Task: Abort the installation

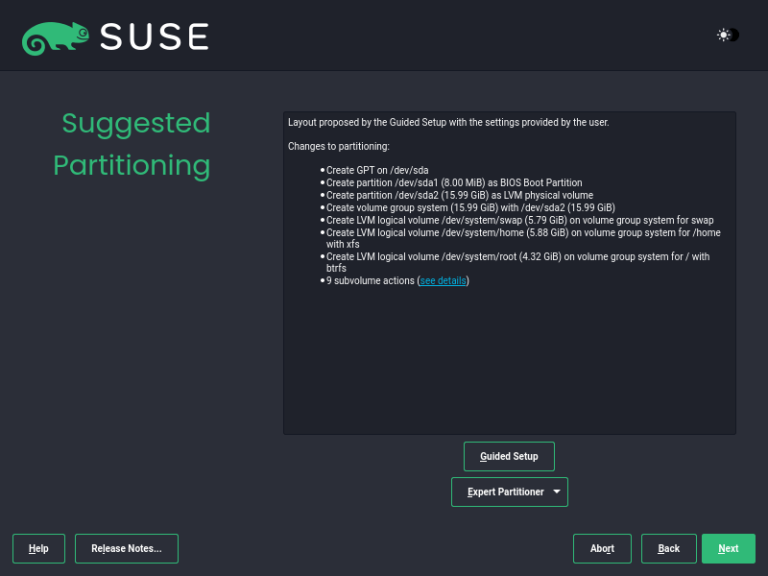Action: click(602, 548)
